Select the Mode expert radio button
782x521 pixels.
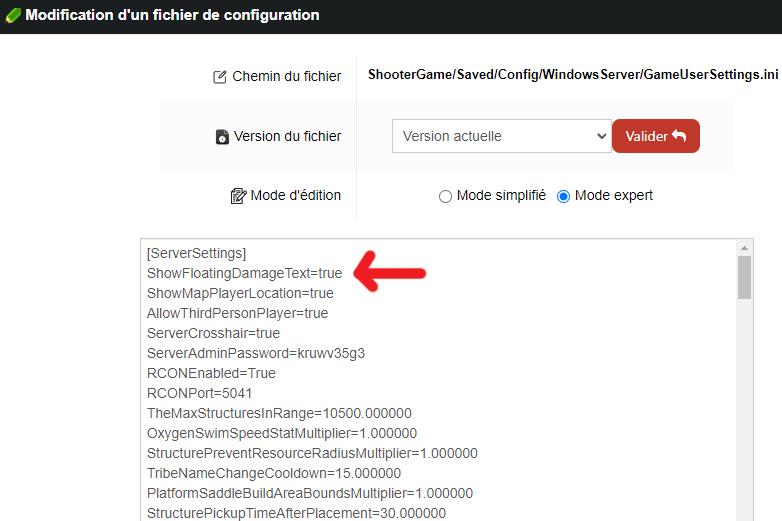563,196
